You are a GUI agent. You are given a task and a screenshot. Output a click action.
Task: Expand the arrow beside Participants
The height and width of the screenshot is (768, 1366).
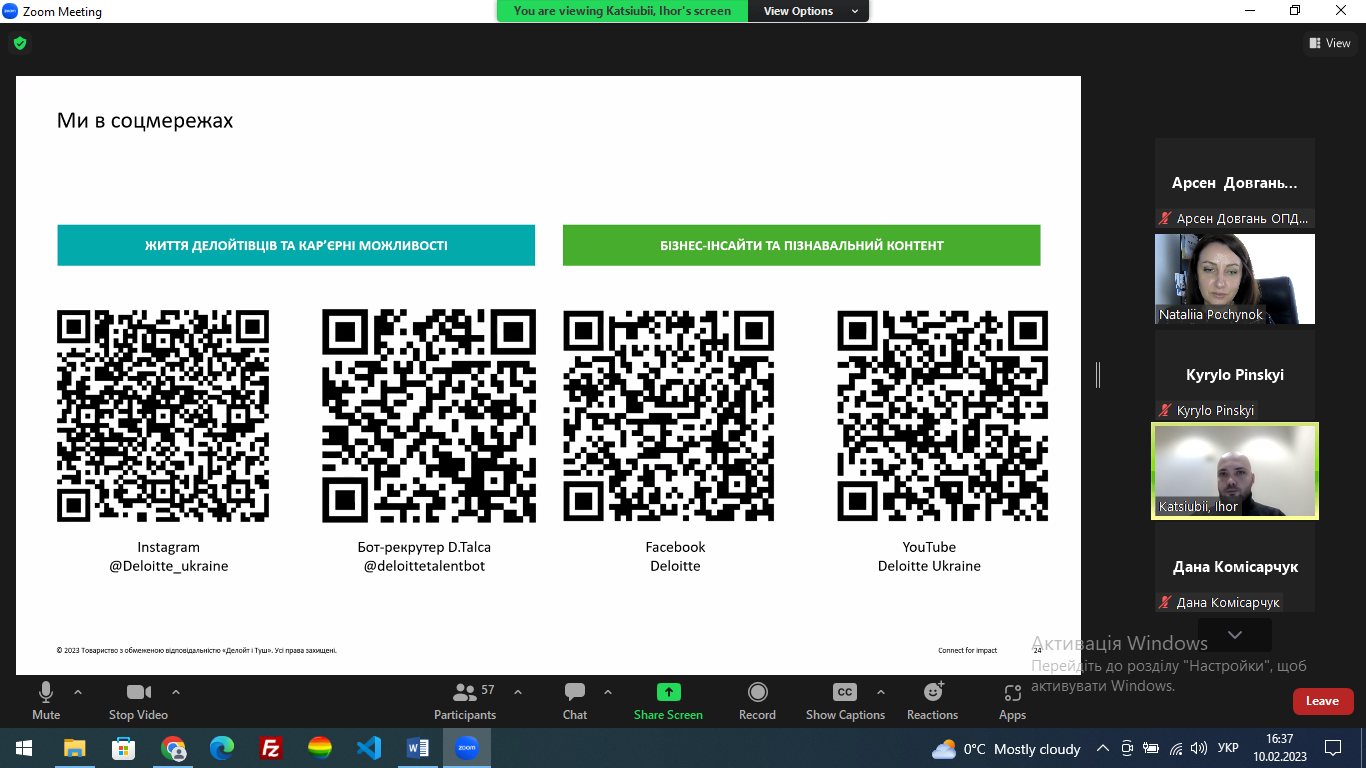point(518,692)
